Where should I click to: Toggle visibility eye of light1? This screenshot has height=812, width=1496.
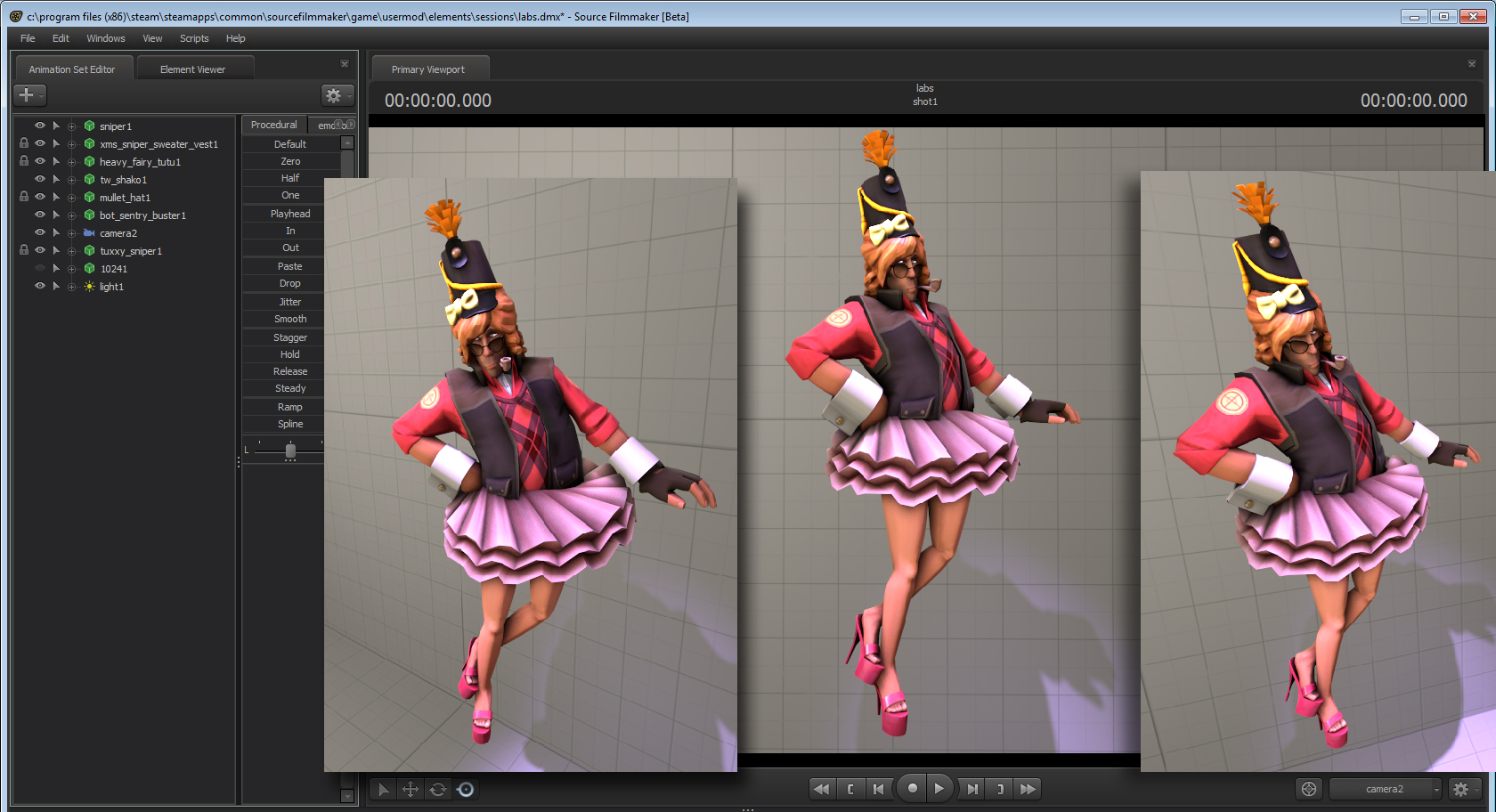pyautogui.click(x=40, y=286)
